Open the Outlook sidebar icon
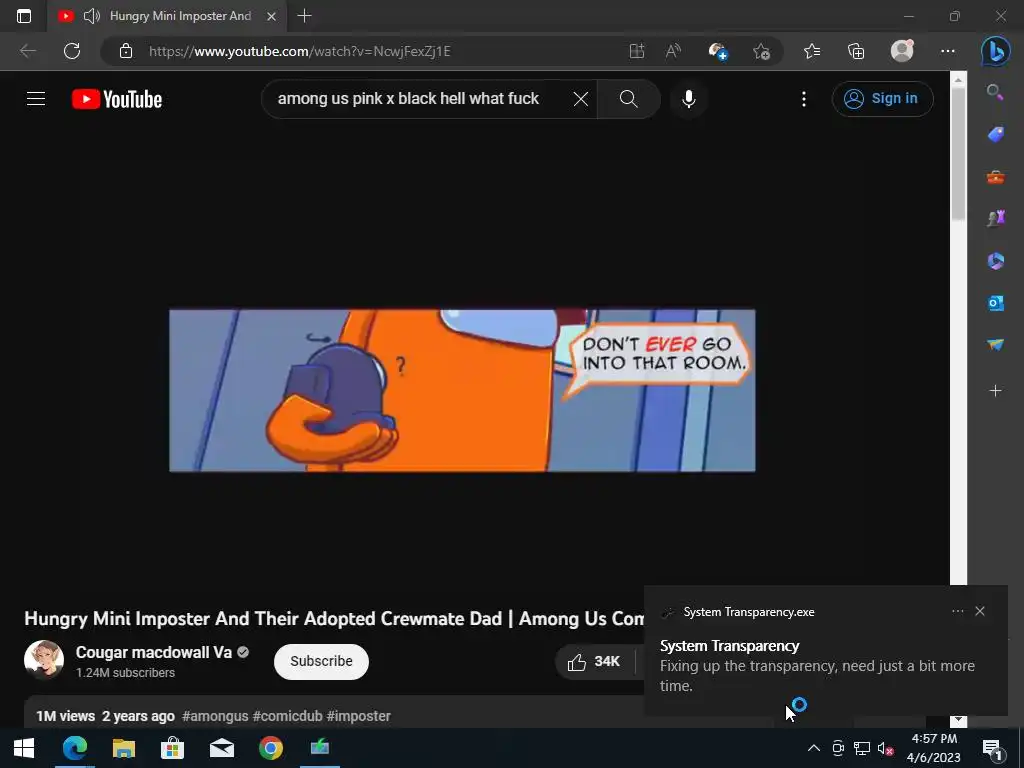The image size is (1024, 768). point(995,303)
